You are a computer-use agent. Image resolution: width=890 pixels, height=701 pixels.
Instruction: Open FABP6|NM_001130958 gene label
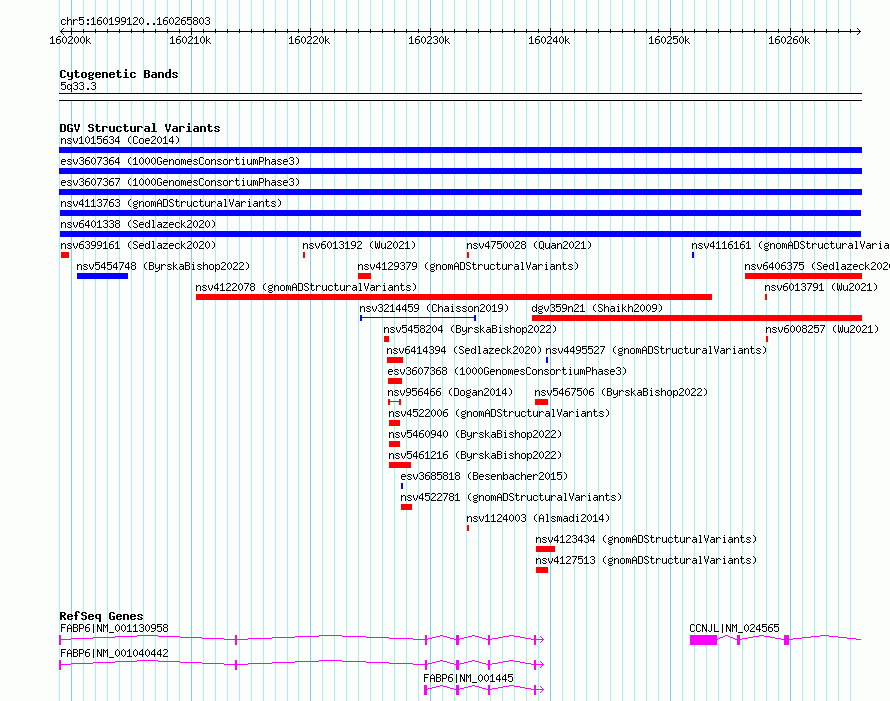[x=114, y=628]
